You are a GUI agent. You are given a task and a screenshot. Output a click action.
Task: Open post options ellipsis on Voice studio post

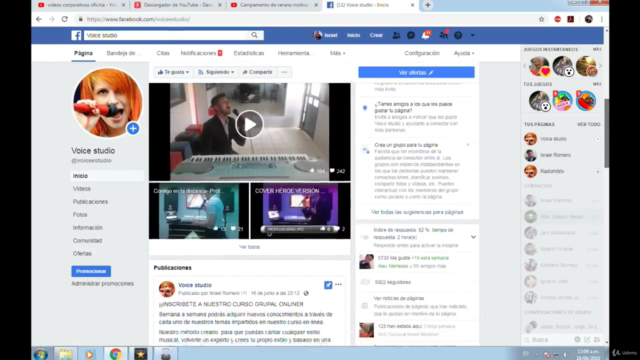coord(338,284)
